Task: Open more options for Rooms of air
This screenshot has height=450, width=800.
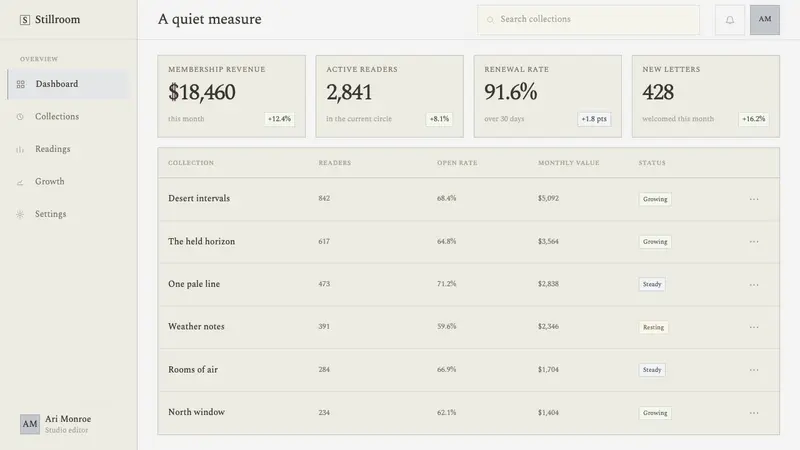Action: click(754, 369)
